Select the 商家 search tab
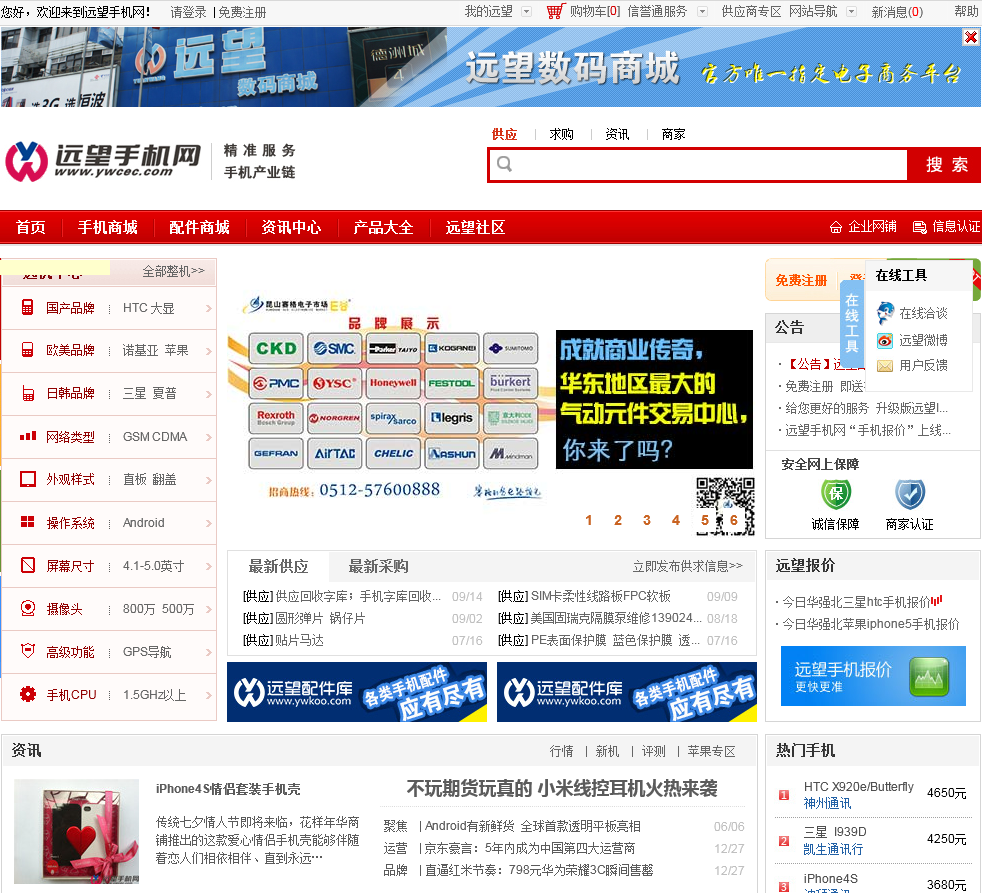982x893 pixels. 673,134
